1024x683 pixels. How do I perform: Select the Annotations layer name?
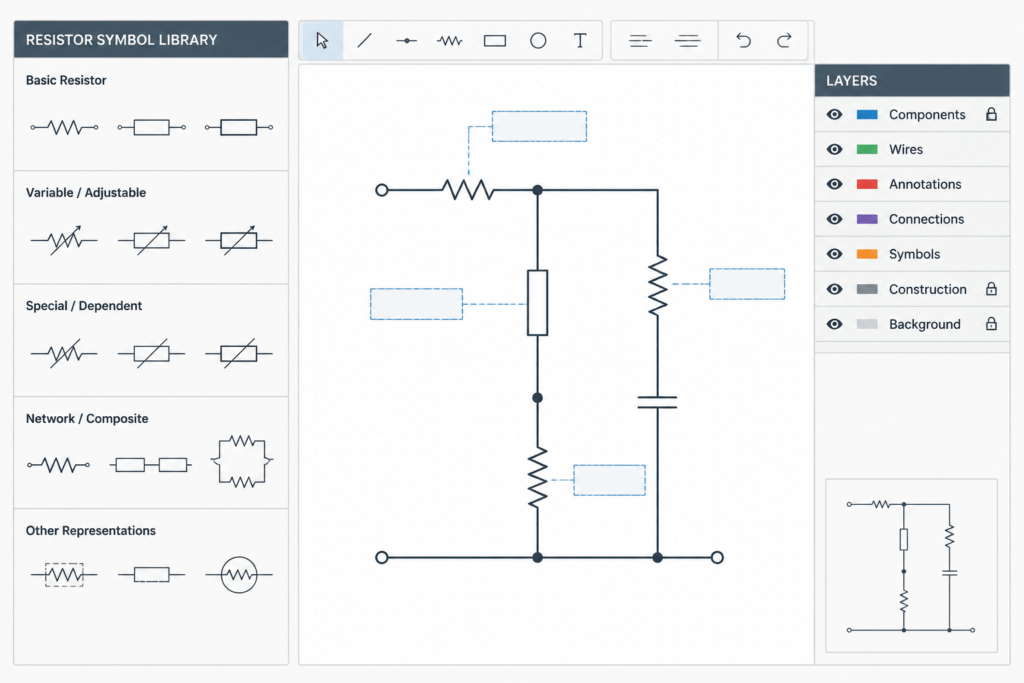pyautogui.click(x=925, y=184)
